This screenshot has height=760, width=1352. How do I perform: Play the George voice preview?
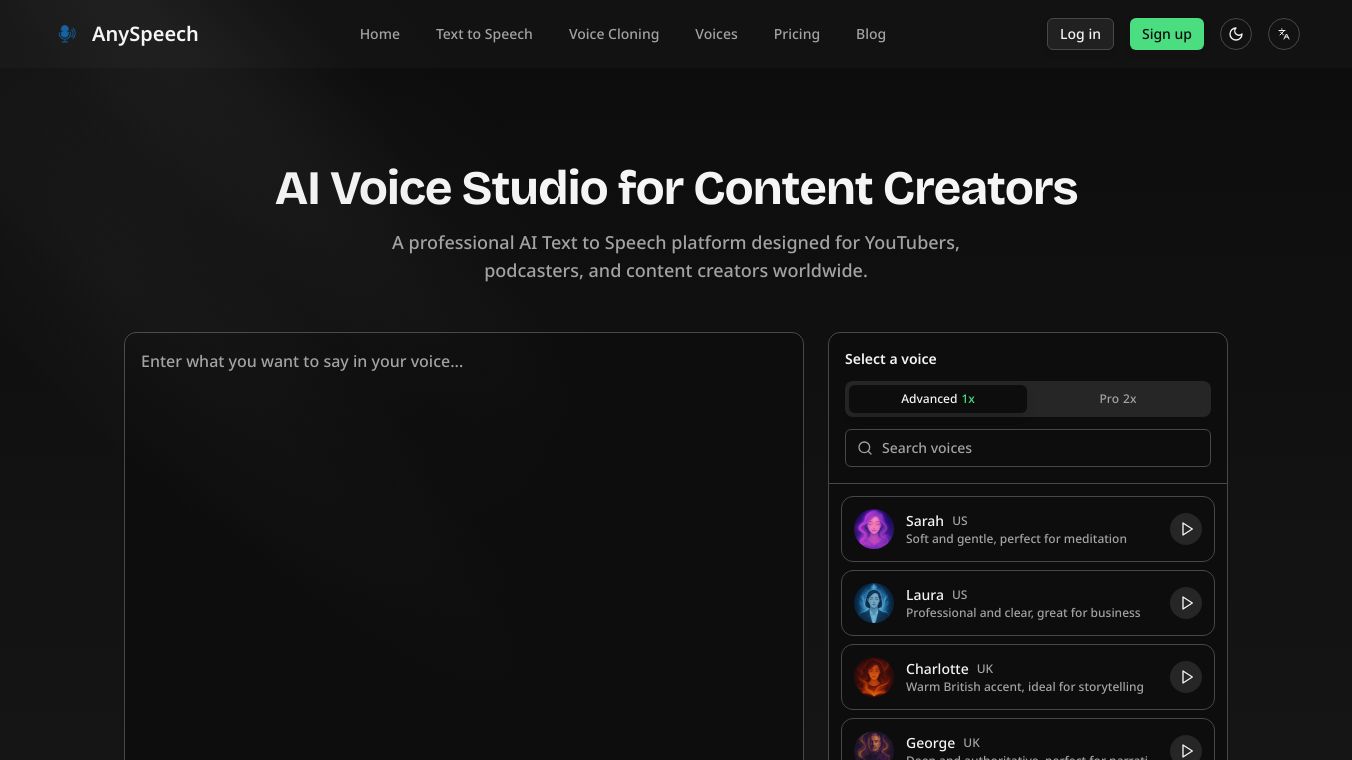coord(1186,748)
